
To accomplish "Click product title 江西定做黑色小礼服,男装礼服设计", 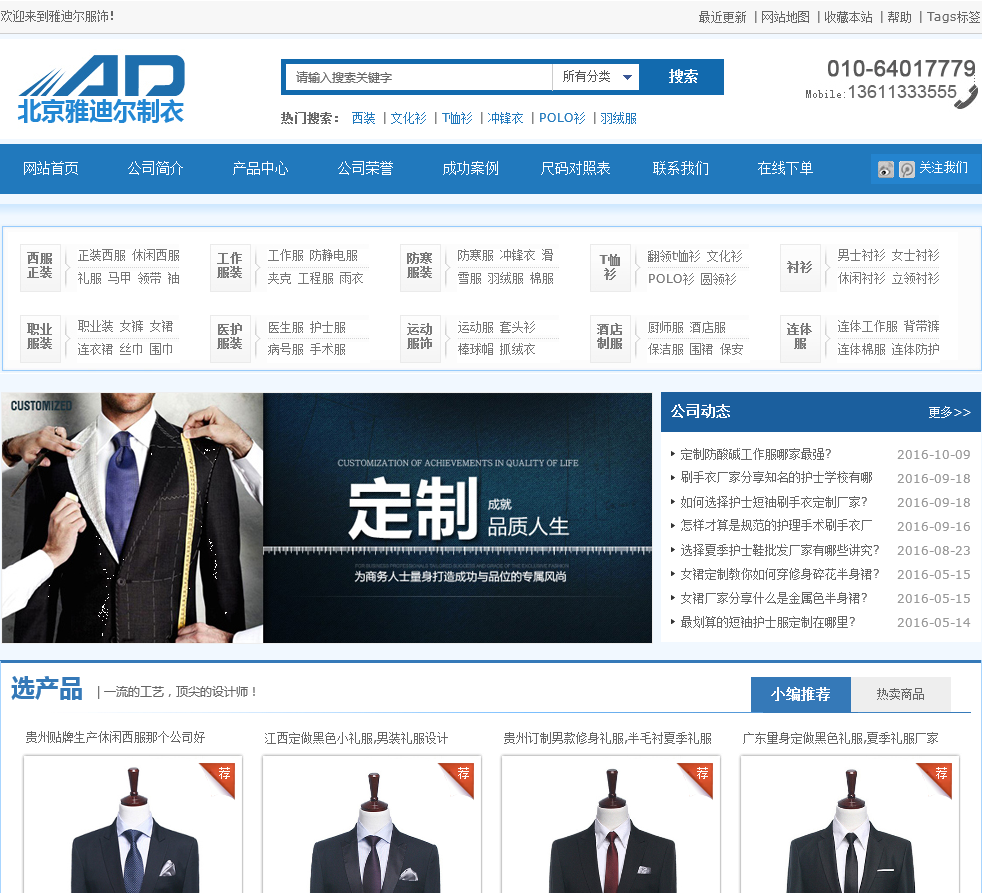I will coord(356,739).
